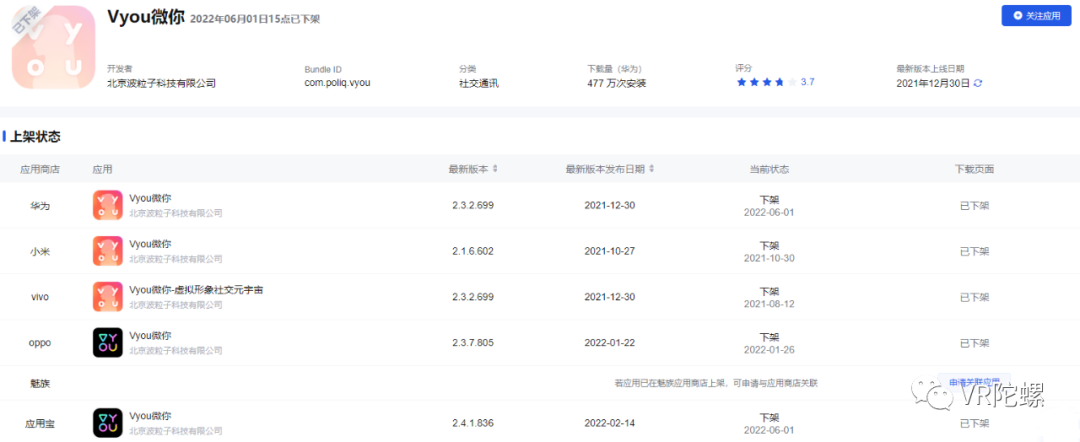Sort by 最新版本发布日期 column arrows
Image resolution: width=1080 pixels, height=442 pixels.
[652, 169]
